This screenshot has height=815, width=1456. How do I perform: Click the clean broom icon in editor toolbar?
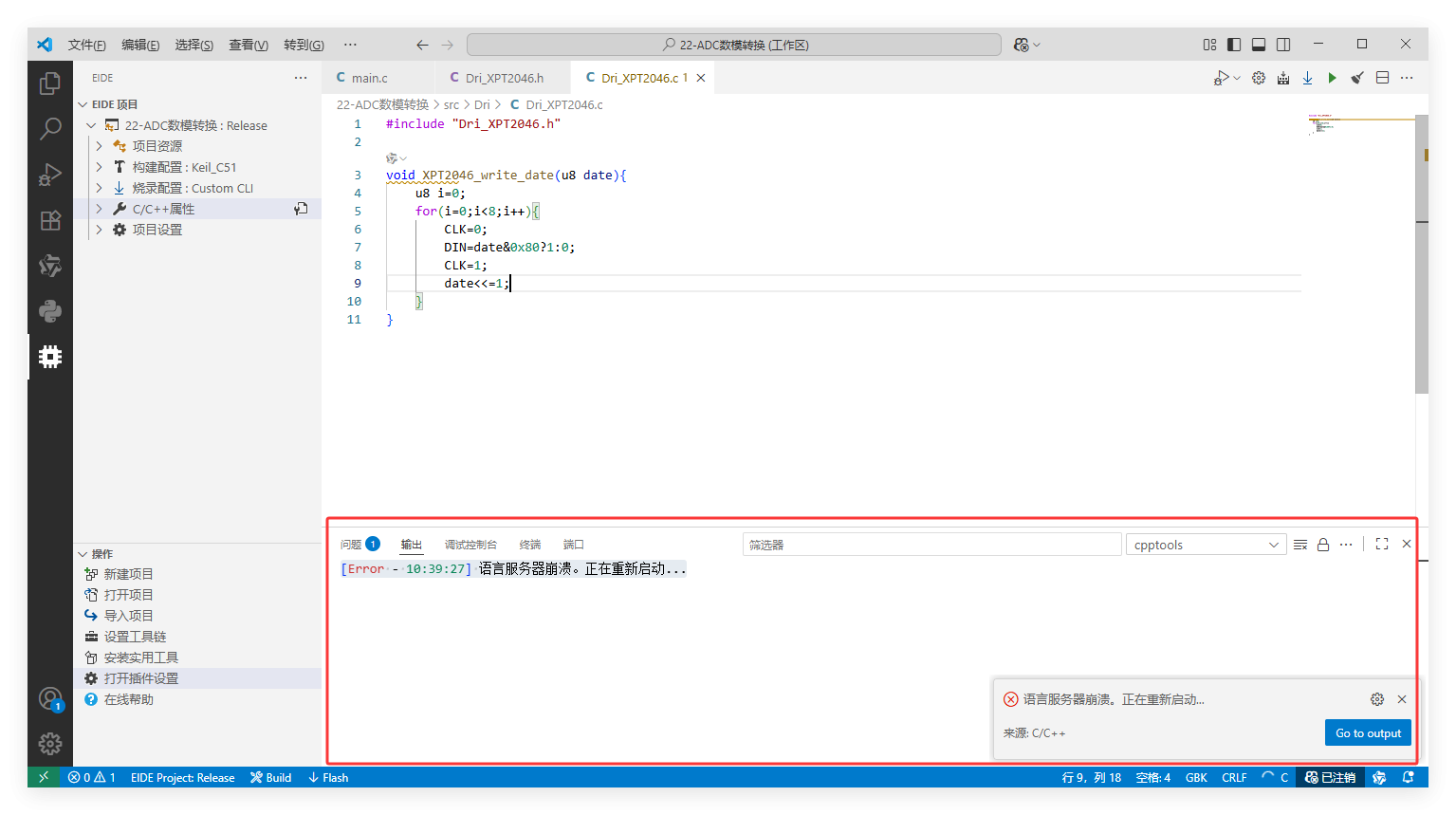click(1357, 78)
